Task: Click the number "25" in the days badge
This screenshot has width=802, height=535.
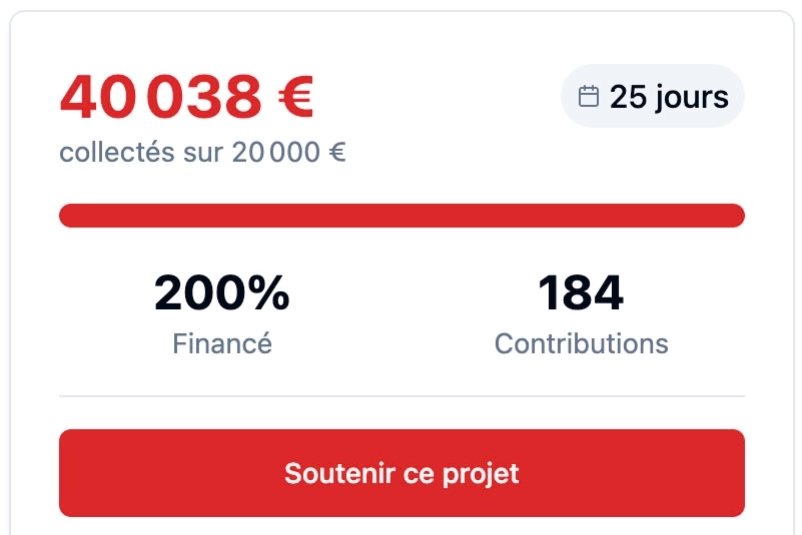Action: [x=629, y=98]
